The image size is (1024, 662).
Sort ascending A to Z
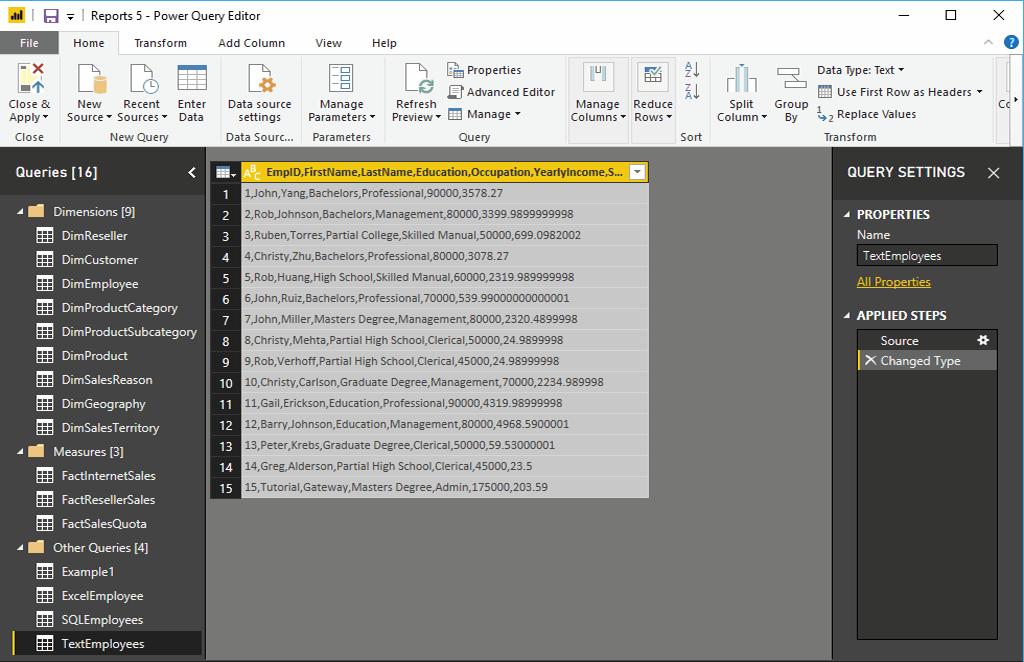(x=692, y=69)
